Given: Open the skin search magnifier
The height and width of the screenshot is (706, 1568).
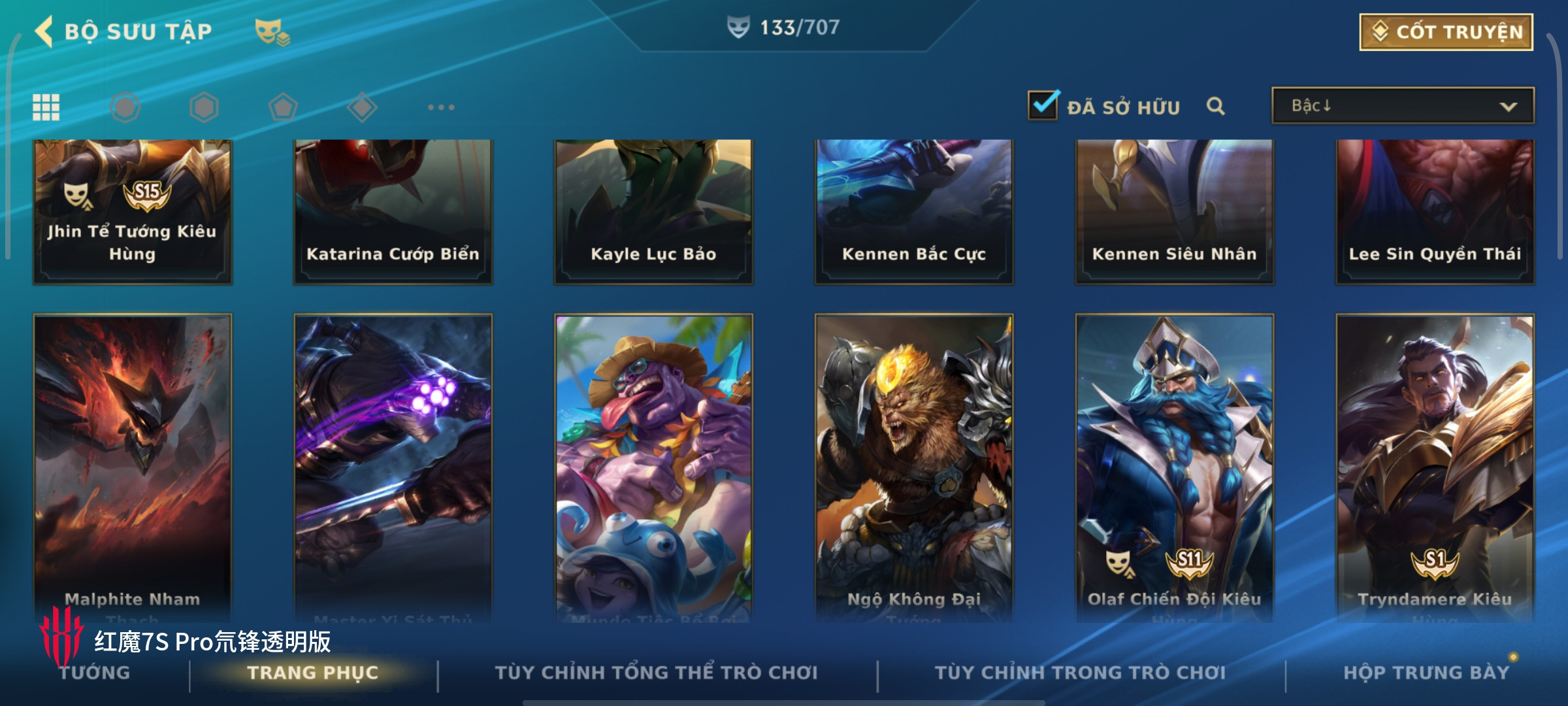Looking at the screenshot, I should (x=1215, y=106).
